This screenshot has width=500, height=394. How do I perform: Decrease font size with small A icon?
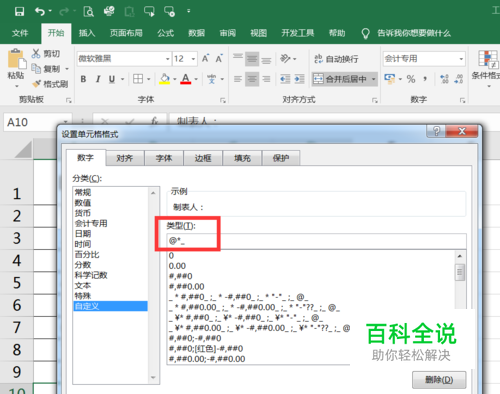(219, 59)
